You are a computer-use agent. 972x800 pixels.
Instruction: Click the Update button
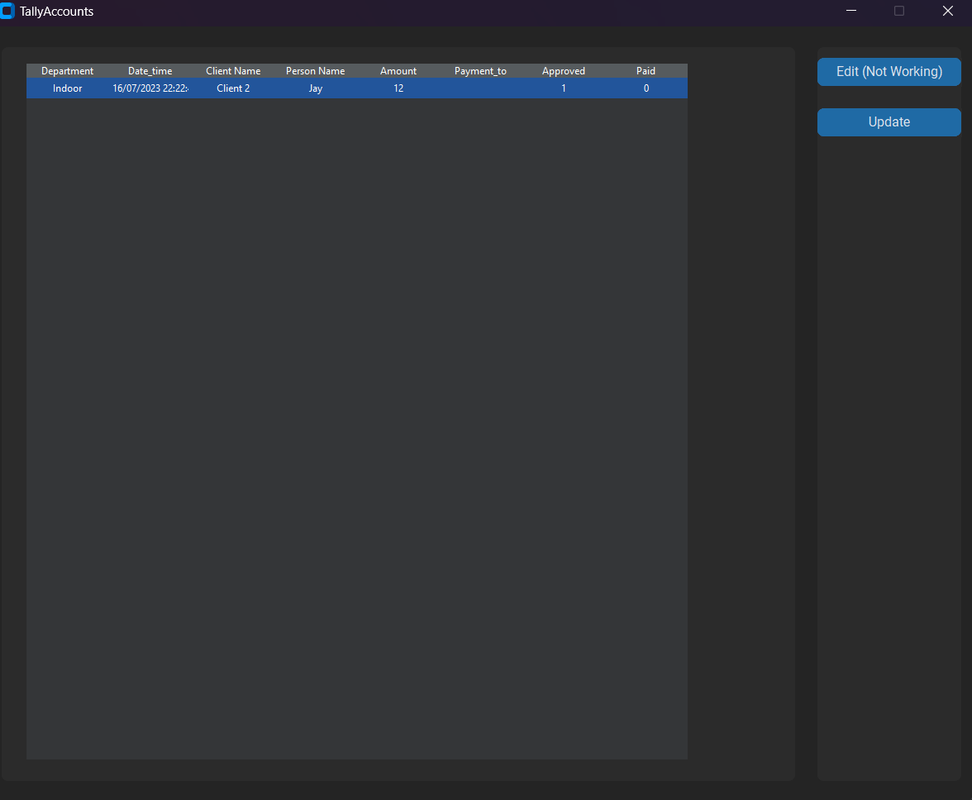click(x=889, y=122)
